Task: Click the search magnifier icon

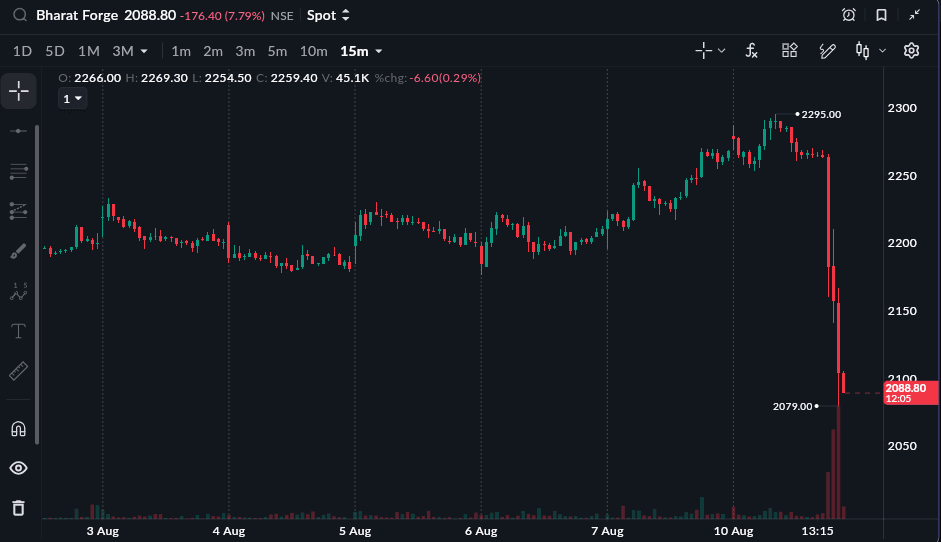Action: click(x=20, y=15)
